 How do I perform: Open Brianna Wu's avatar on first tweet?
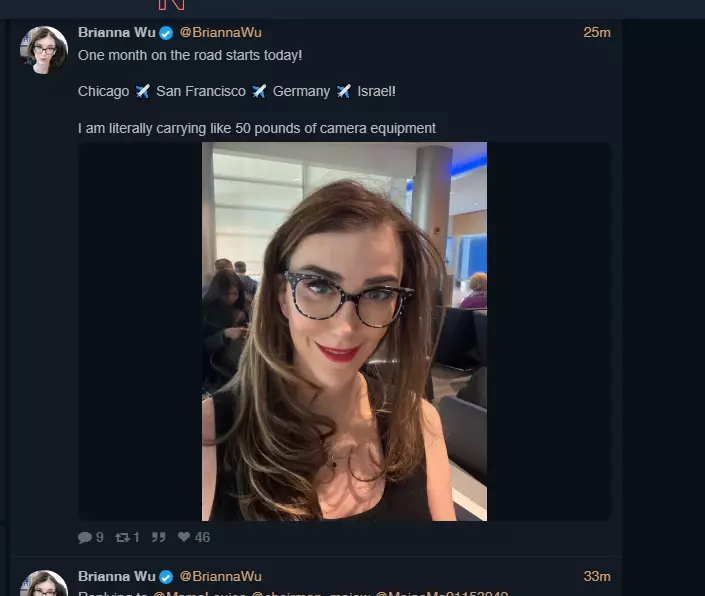[x=44, y=50]
